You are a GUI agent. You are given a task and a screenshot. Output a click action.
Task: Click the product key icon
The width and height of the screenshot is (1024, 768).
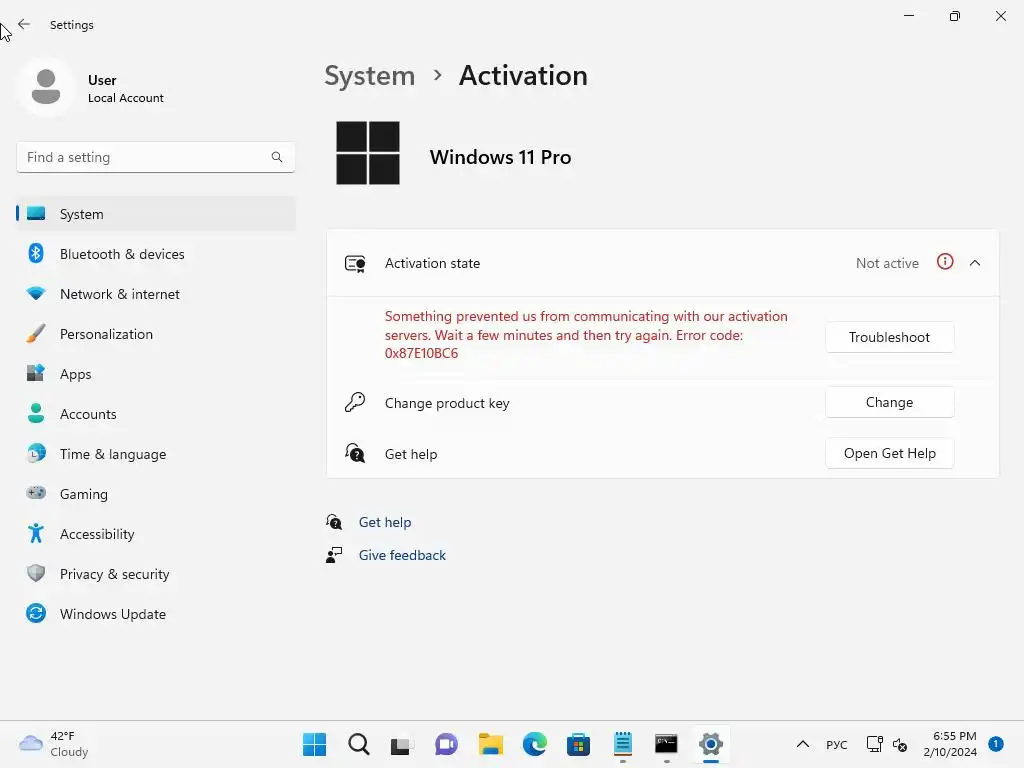tap(355, 402)
